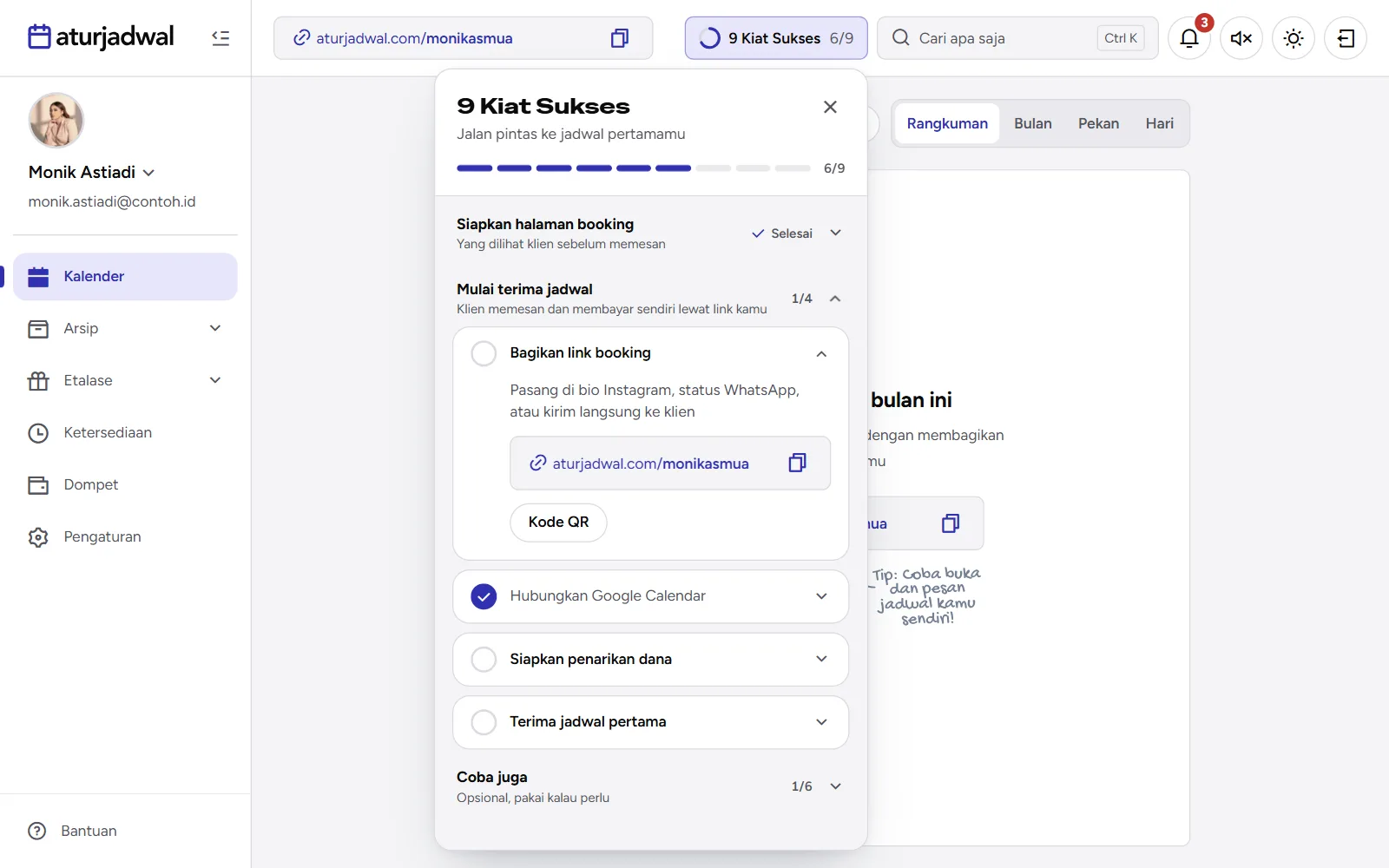1389x868 pixels.
Task: Click the 9 Kiat Sukses 6/9 button
Action: click(776, 38)
